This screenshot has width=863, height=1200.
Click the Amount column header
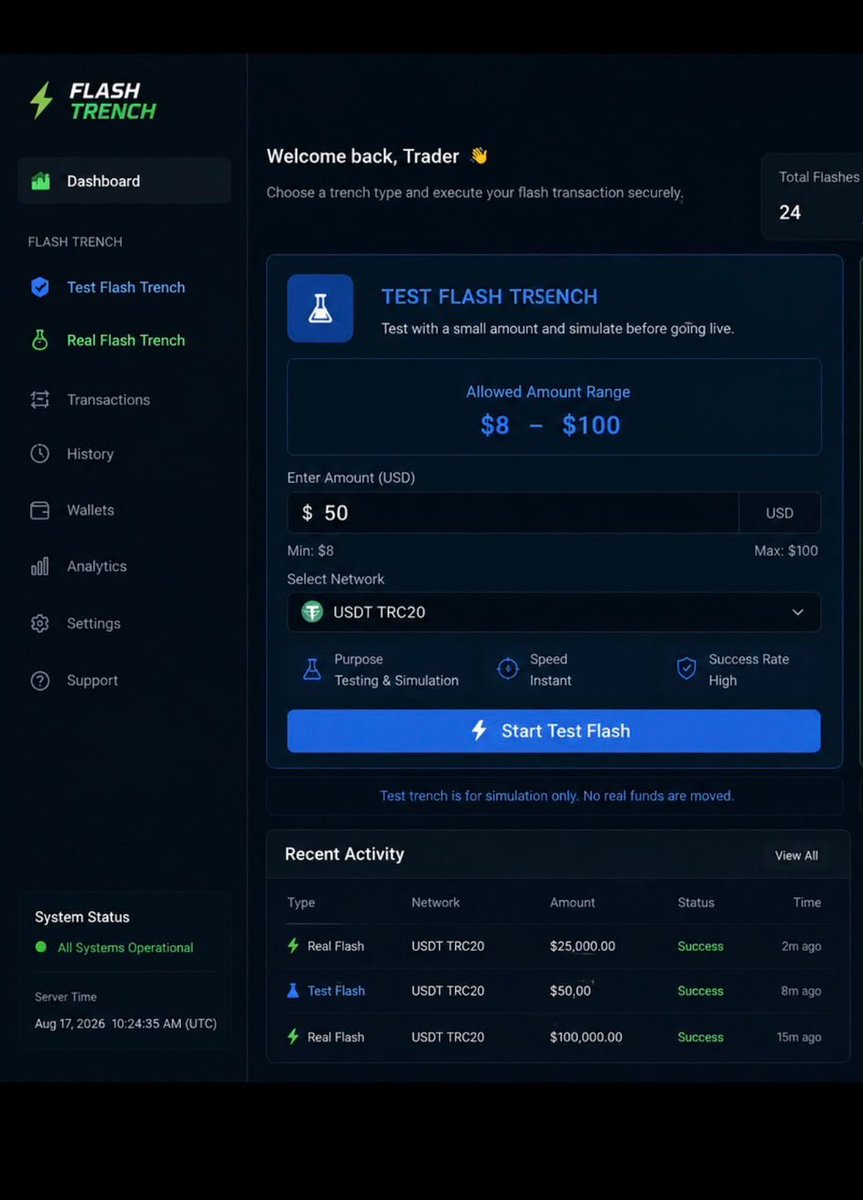pos(573,902)
